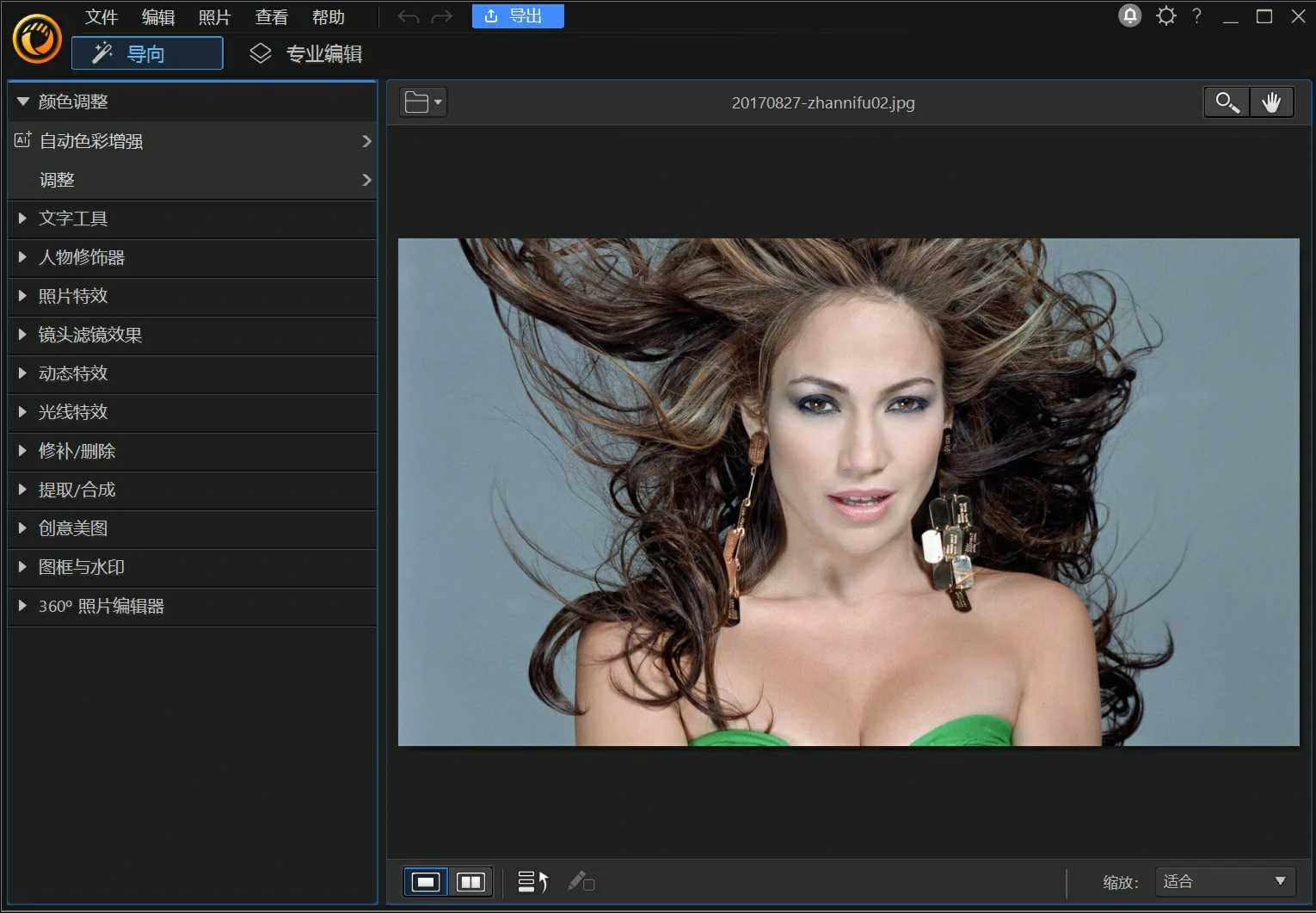Click the help question mark icon
The image size is (1316, 913).
[x=1196, y=15]
